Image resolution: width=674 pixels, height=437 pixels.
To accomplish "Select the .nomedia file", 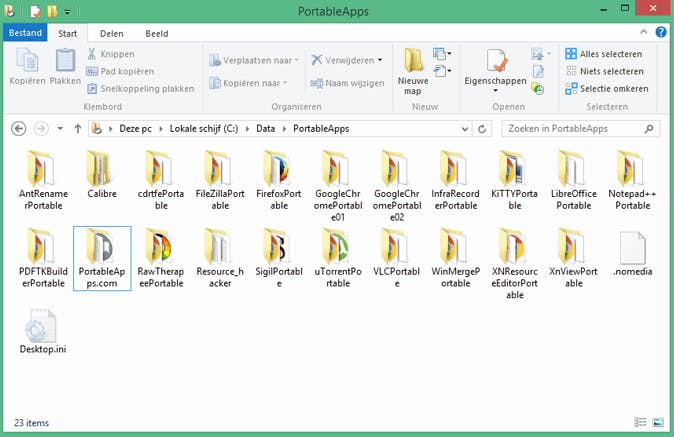I will (632, 254).
